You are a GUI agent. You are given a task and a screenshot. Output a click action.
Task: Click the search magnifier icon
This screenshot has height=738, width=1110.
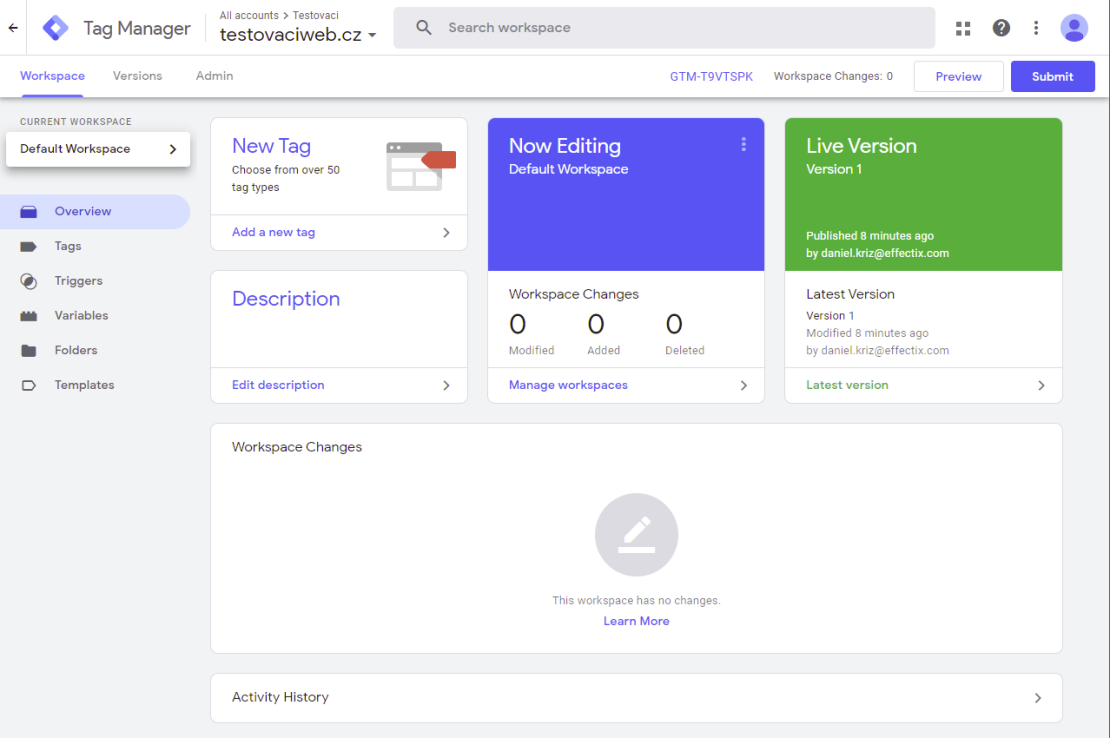423,28
